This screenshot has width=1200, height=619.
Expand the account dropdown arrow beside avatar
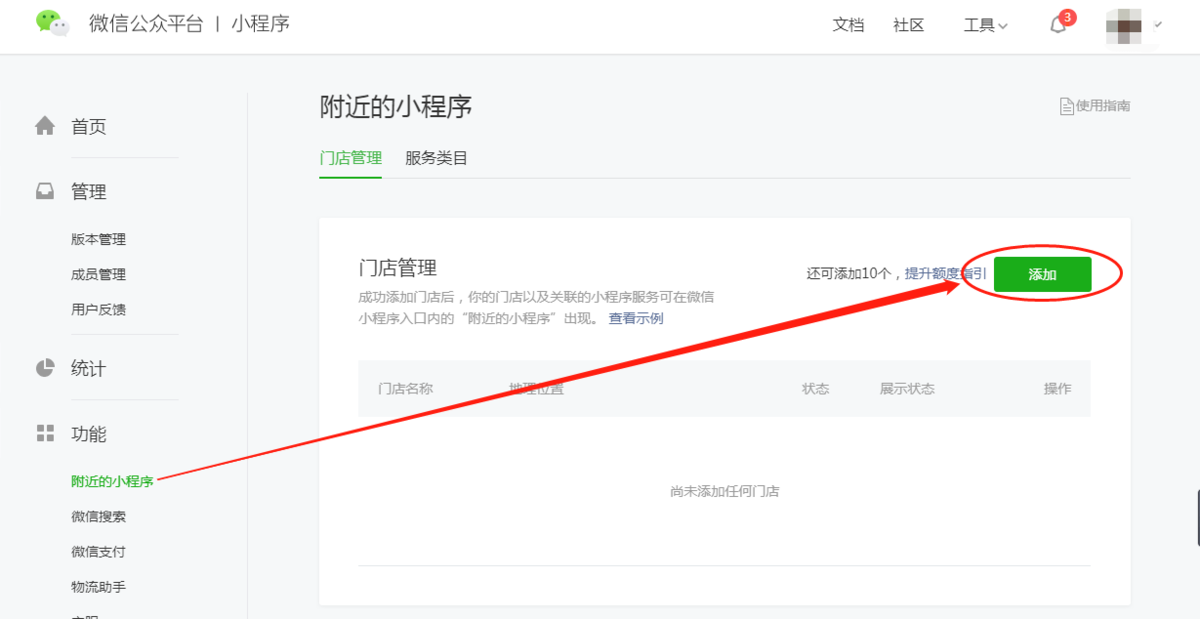pos(1158,24)
